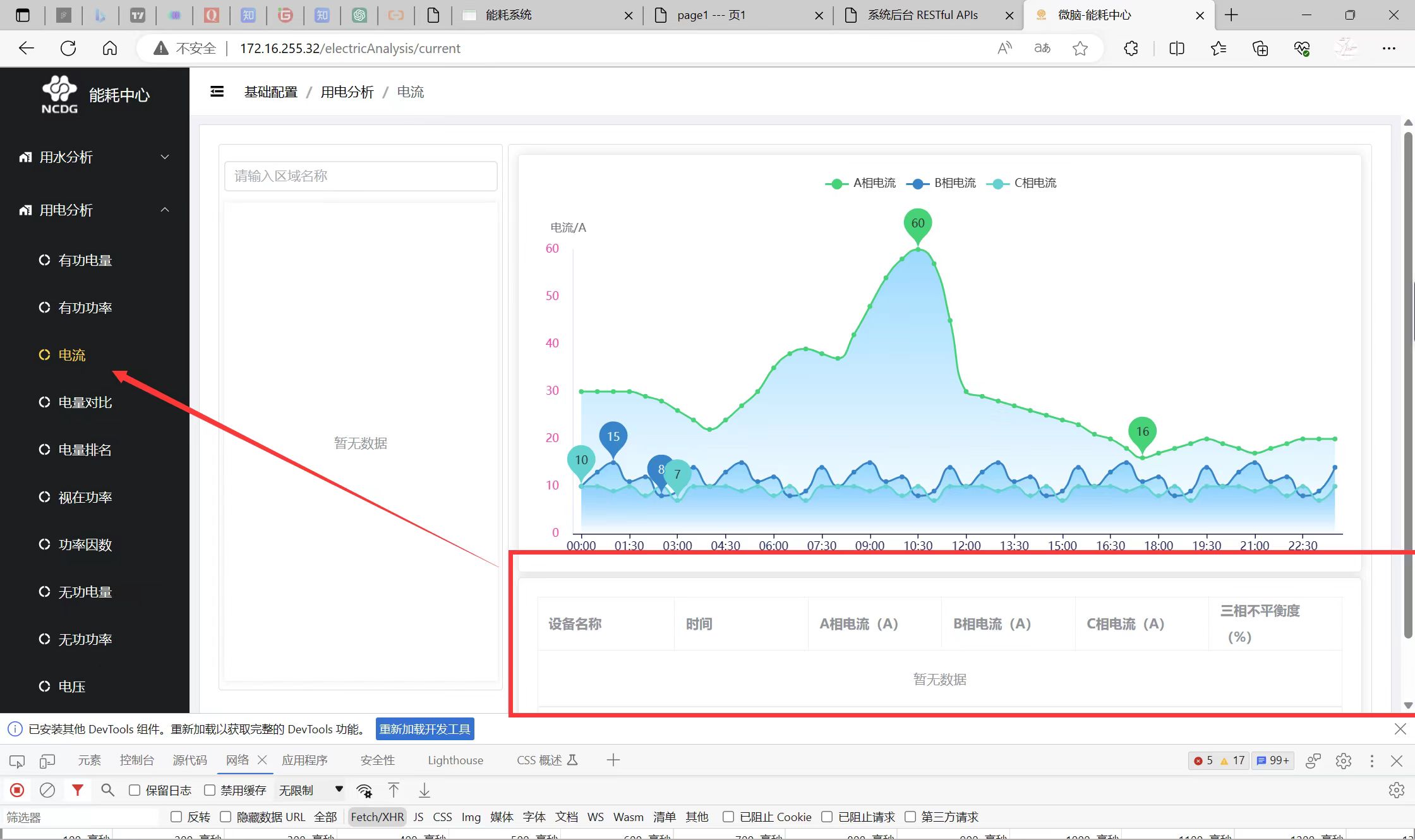Open 有功功率 sidebar page

click(x=85, y=308)
